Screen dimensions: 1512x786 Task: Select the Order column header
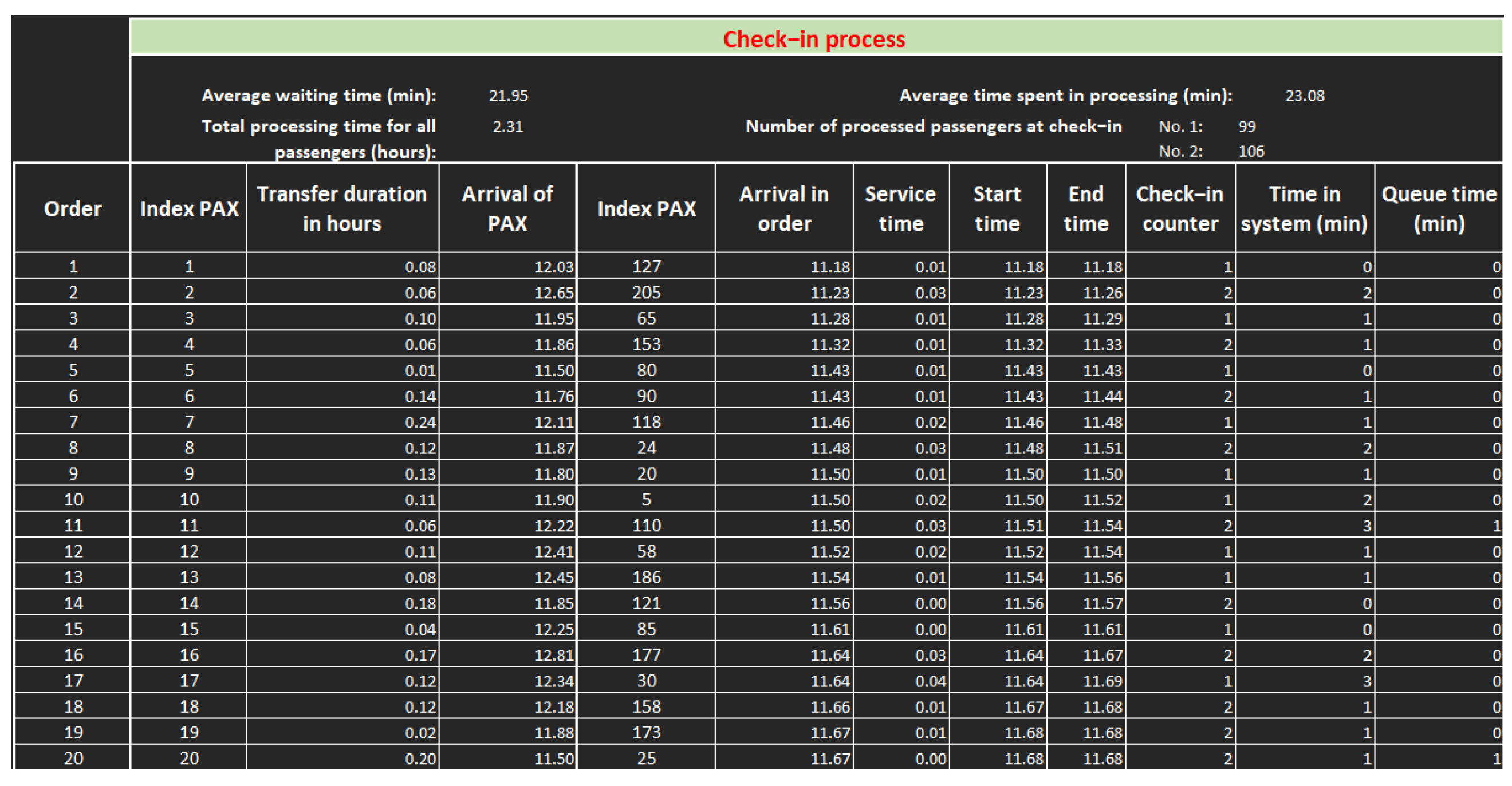coord(73,208)
